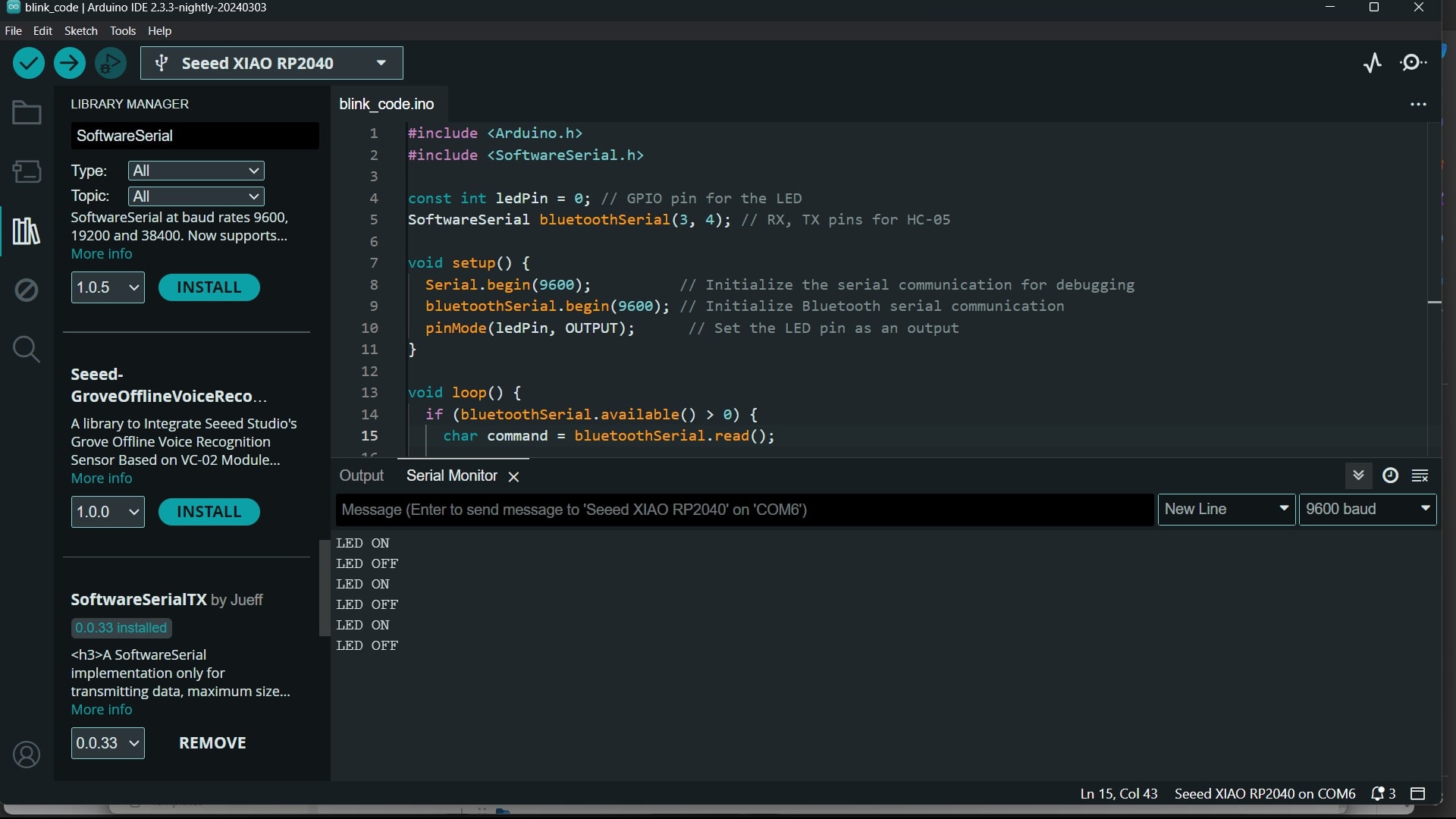
Task: Remove the SoftwareSerialTX library
Action: click(212, 742)
